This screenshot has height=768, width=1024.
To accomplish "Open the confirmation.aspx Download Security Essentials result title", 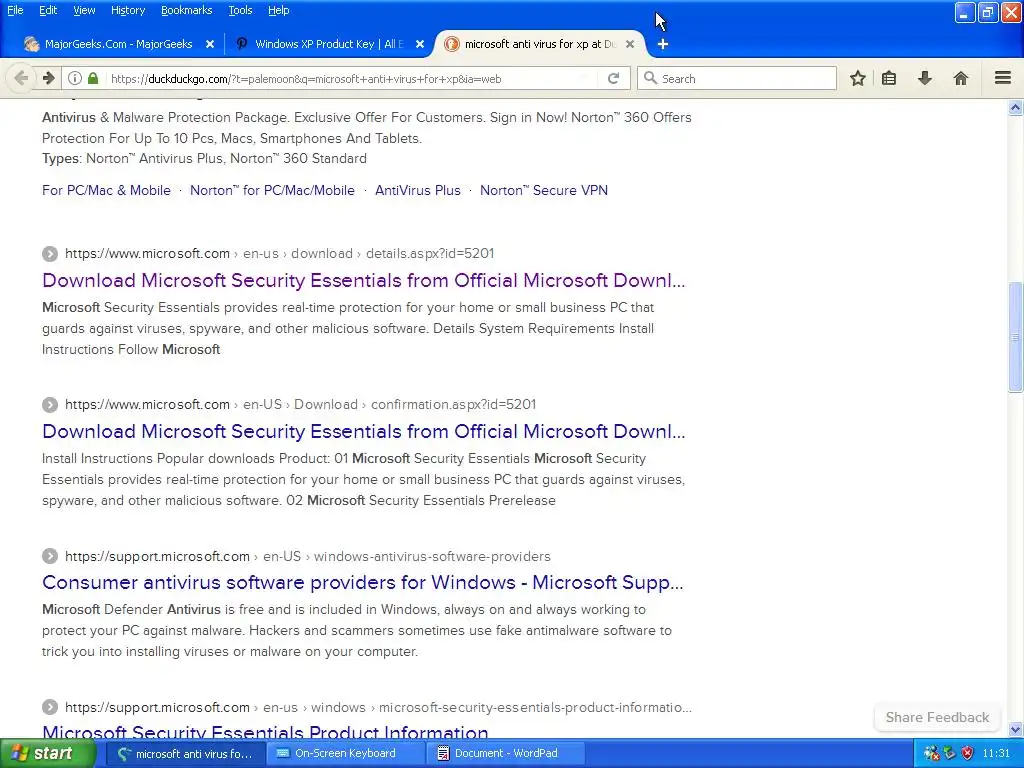I will coord(364,432).
